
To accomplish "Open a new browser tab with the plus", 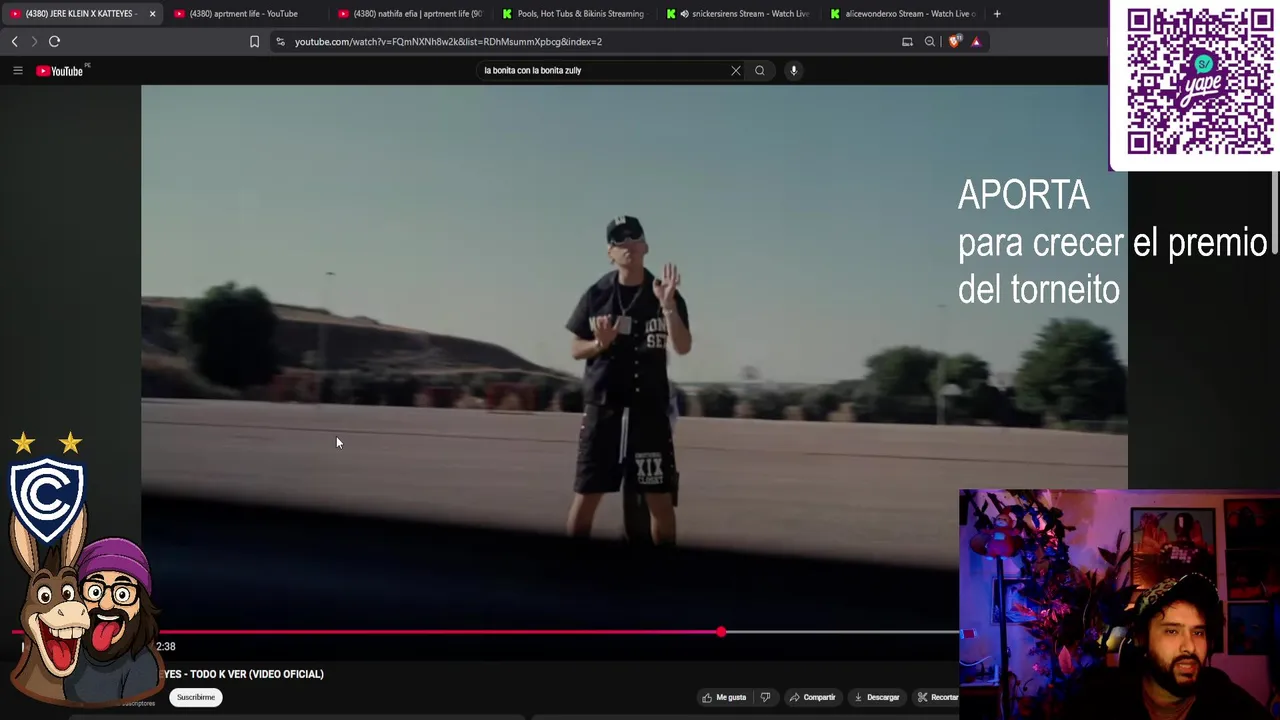I will pos(997,13).
